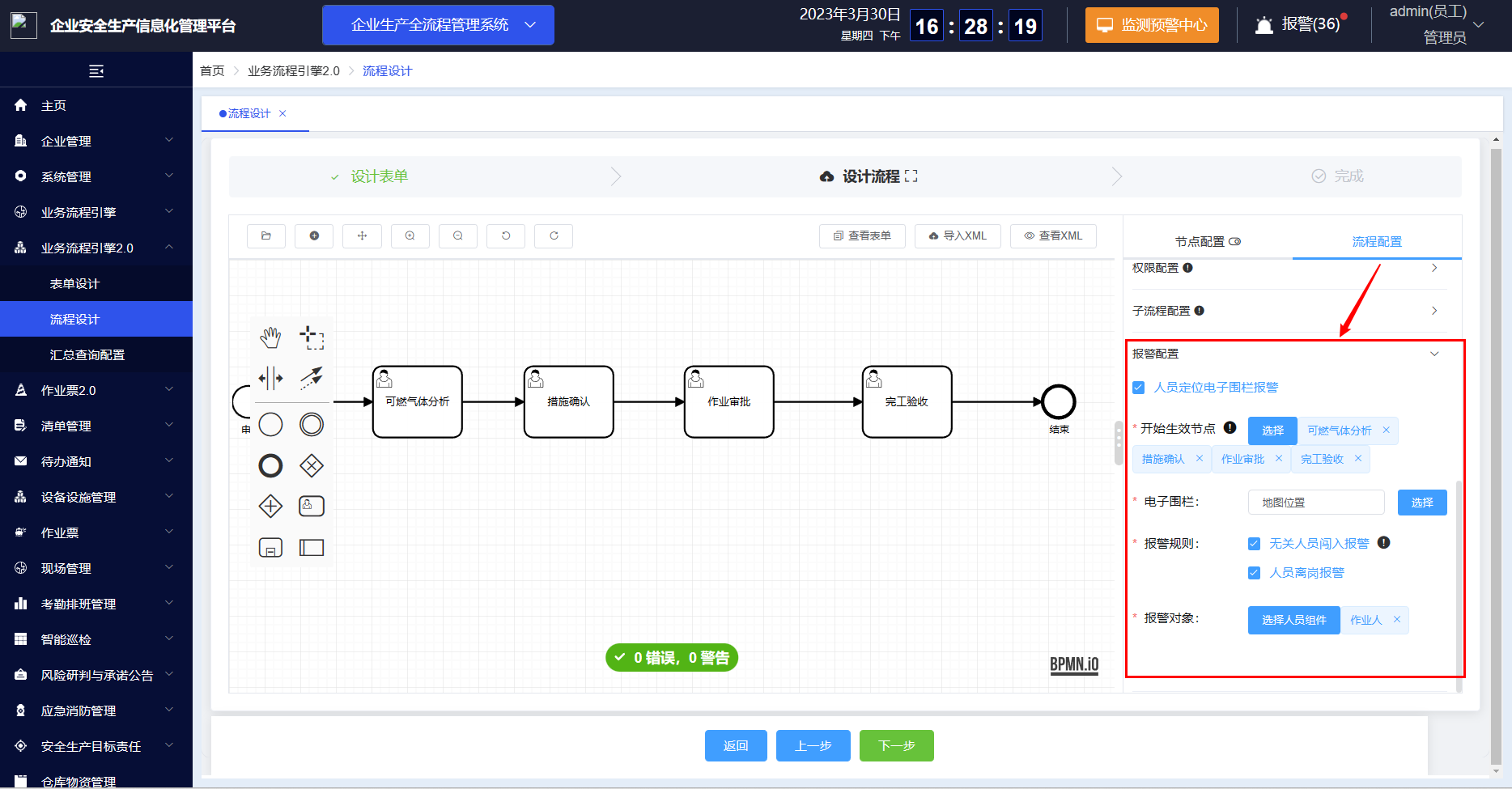The image size is (1512, 789).
Task: Click the 查看XML button
Action: pyautogui.click(x=1053, y=235)
